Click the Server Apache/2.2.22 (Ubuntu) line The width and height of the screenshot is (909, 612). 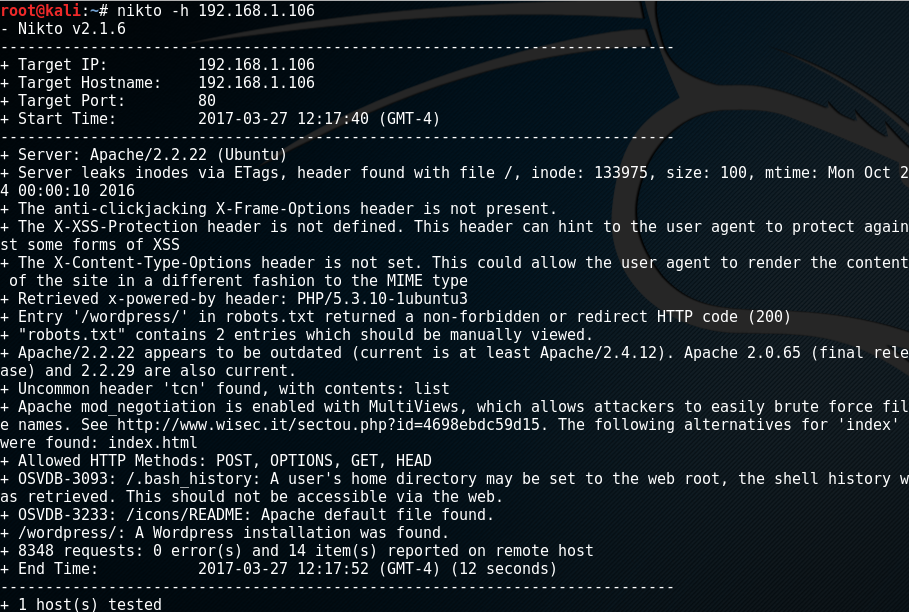(x=144, y=155)
